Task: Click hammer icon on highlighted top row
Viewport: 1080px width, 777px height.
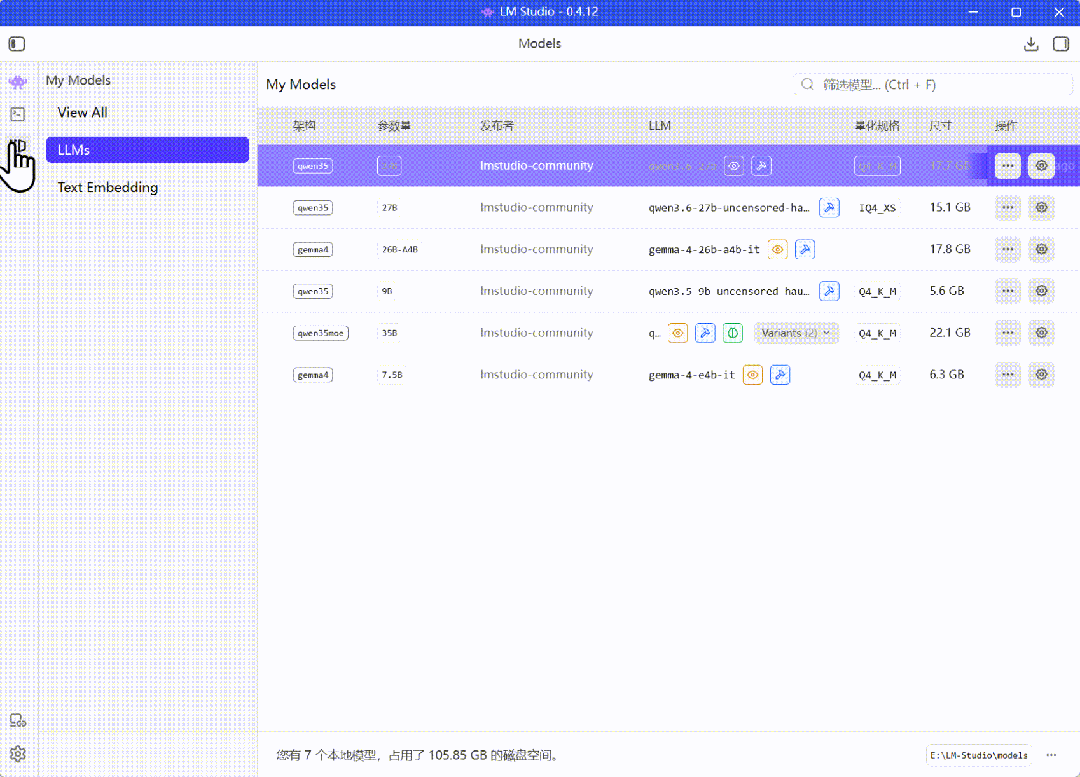Action: coord(761,166)
